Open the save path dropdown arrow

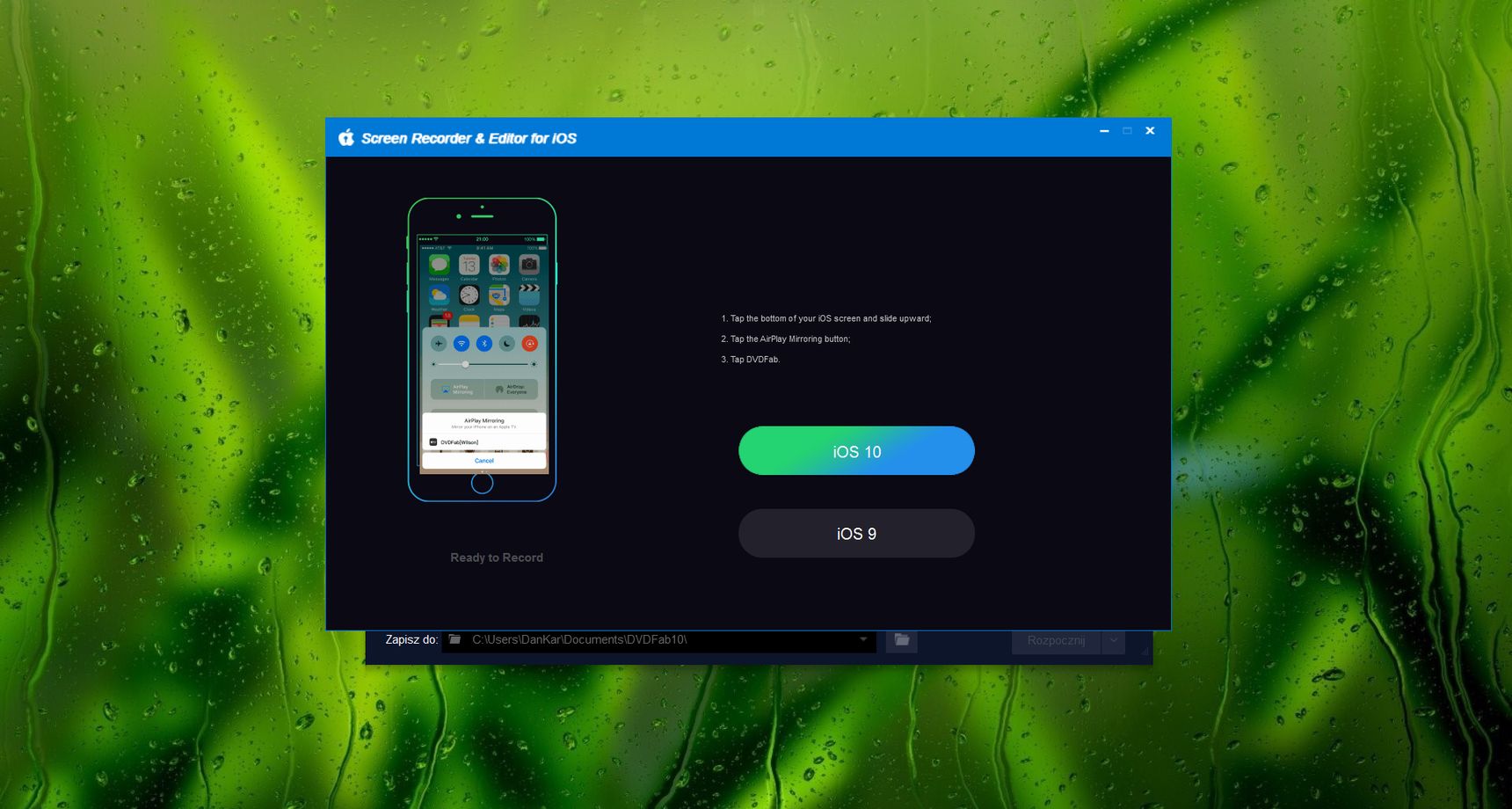coord(863,639)
